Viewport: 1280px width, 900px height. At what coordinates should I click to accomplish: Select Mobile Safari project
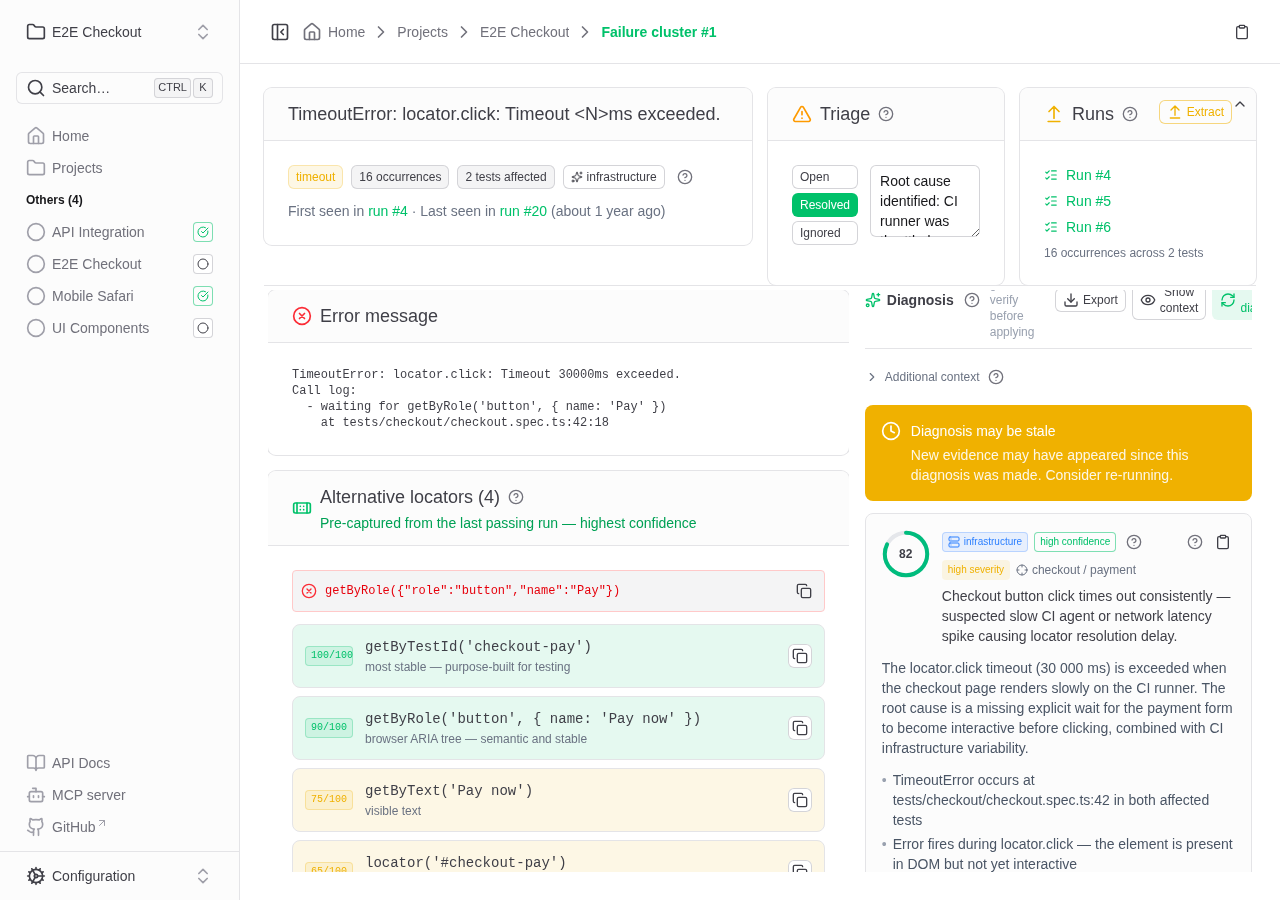92,296
